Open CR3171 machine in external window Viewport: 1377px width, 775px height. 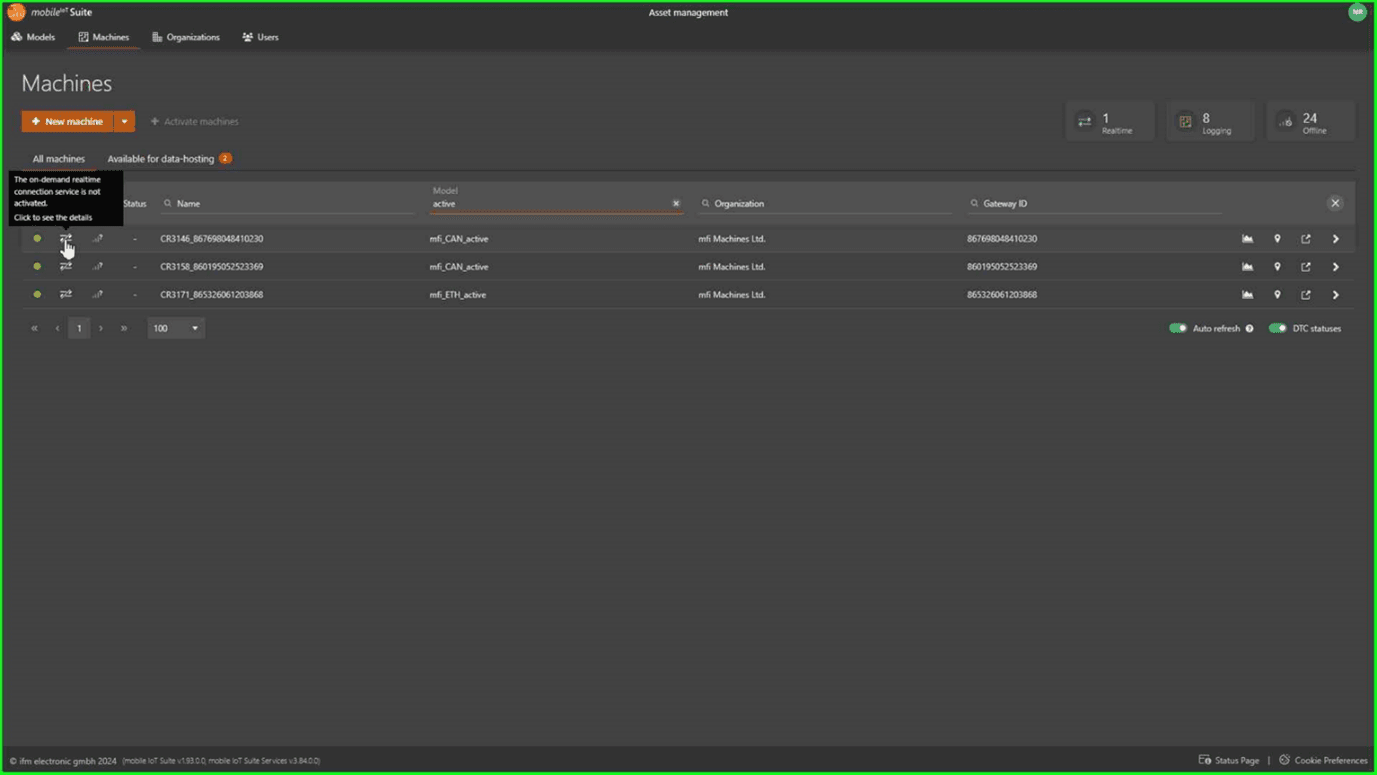(1305, 295)
